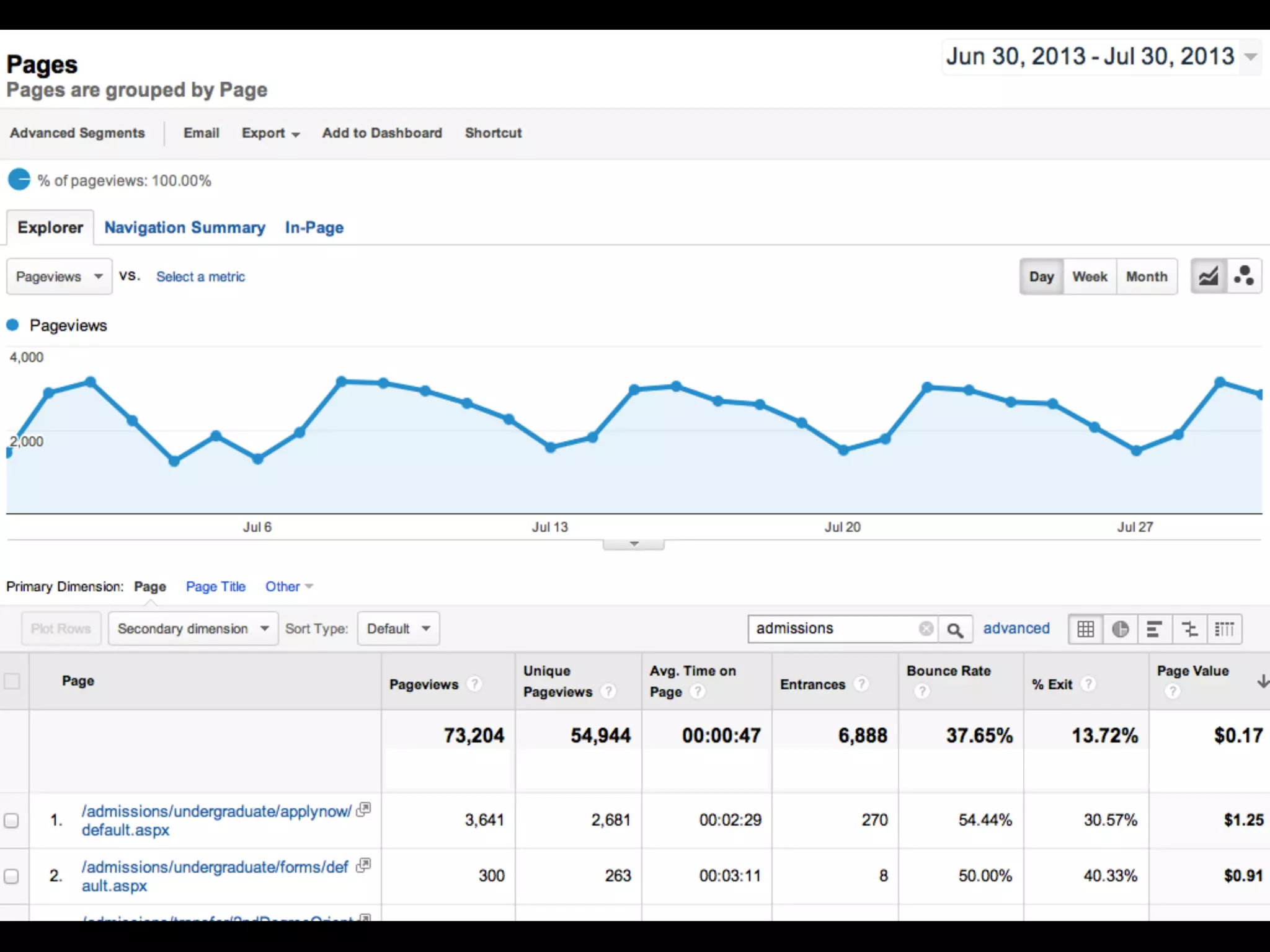
Task: Select the data table view icon
Action: (x=1085, y=629)
